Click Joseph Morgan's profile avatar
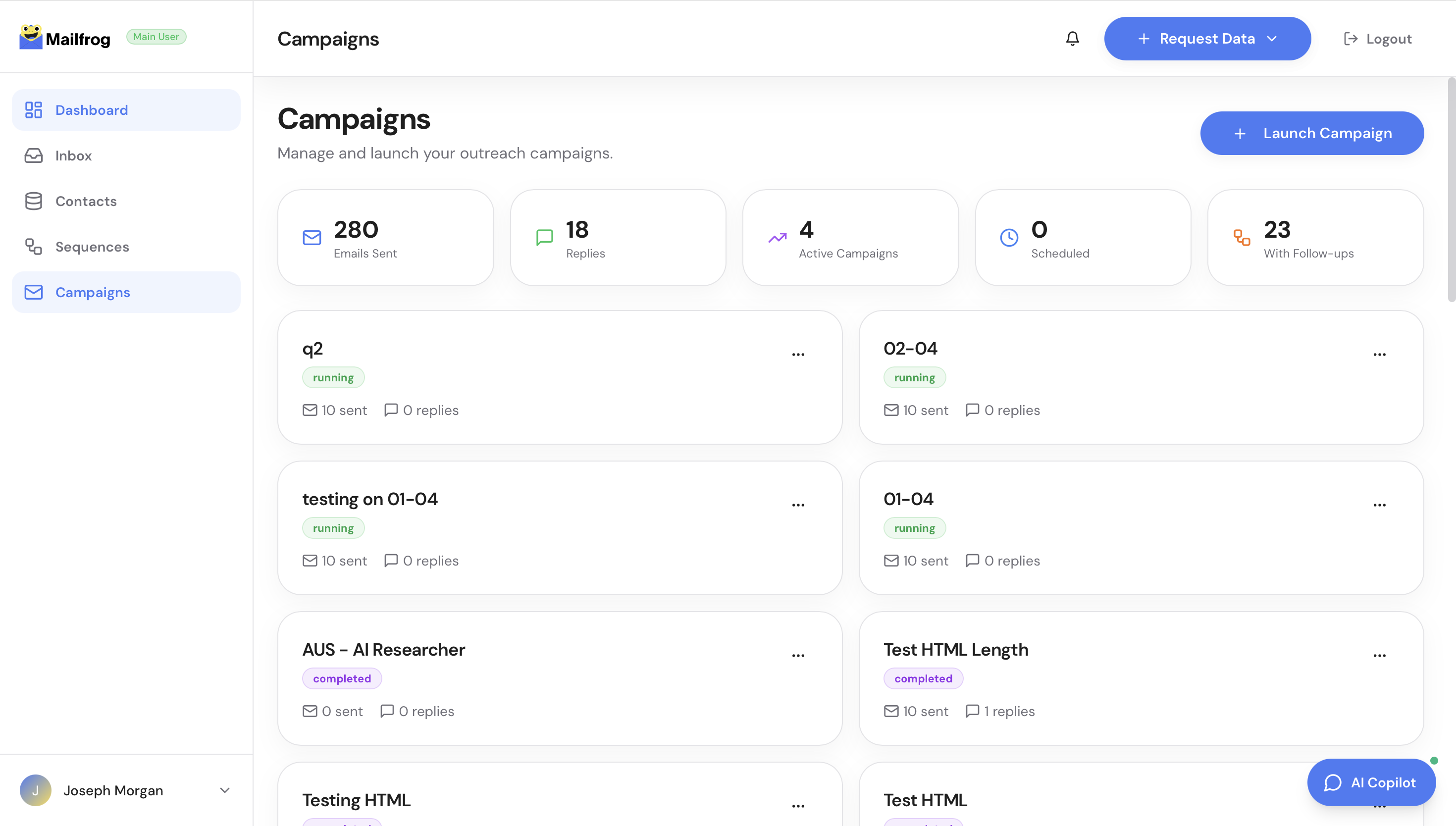Viewport: 1456px width, 826px height. (36, 790)
